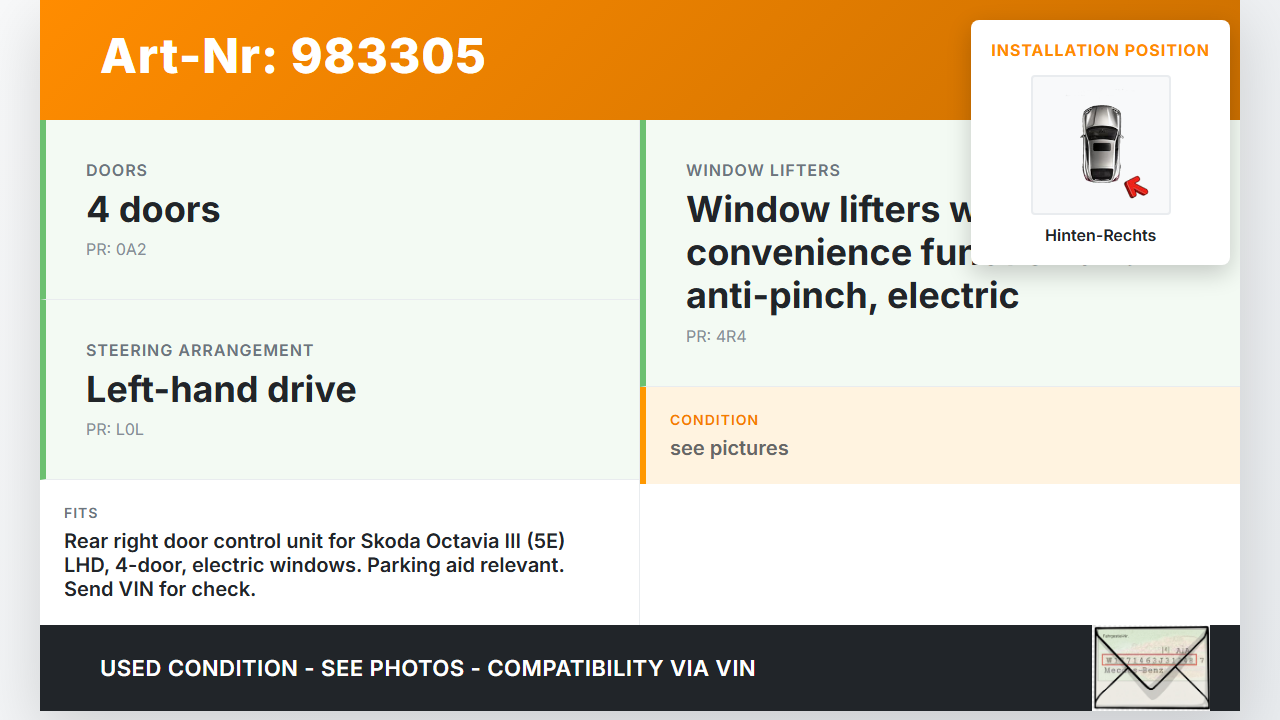
Task: Click the "DOORS" label
Action: click(x=116, y=171)
